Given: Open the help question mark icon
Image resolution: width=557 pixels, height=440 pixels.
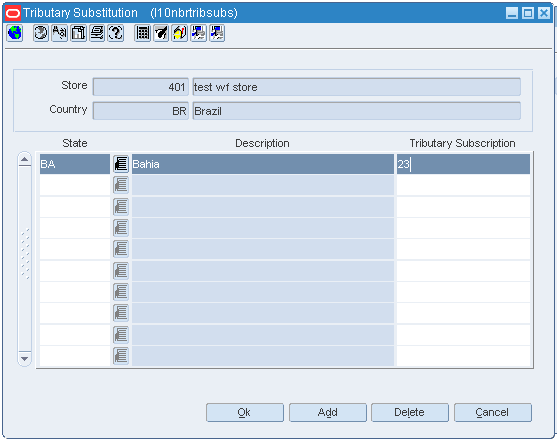Looking at the screenshot, I should (x=116, y=33).
